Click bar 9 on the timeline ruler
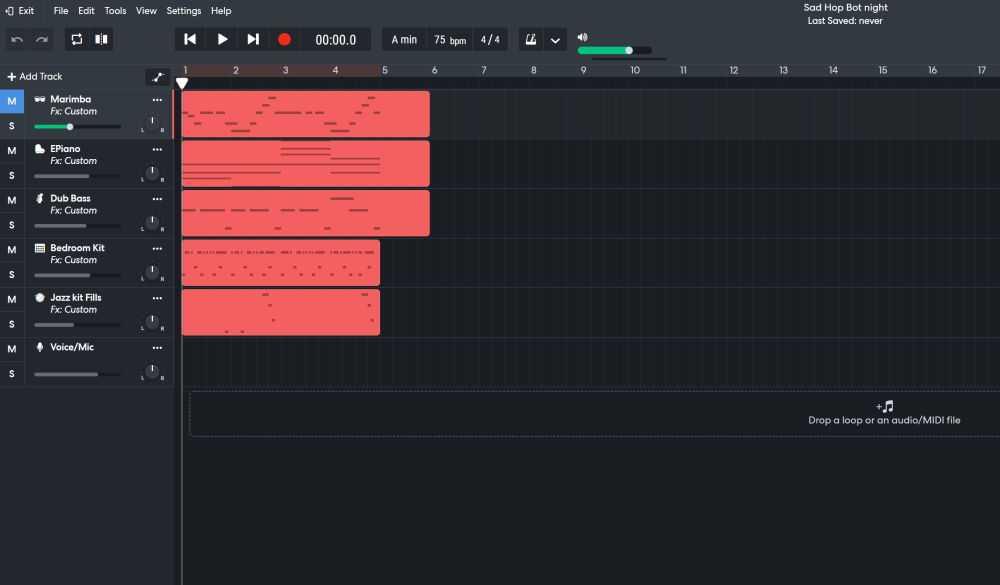Screen dimensions: 1000x585 tap(583, 71)
